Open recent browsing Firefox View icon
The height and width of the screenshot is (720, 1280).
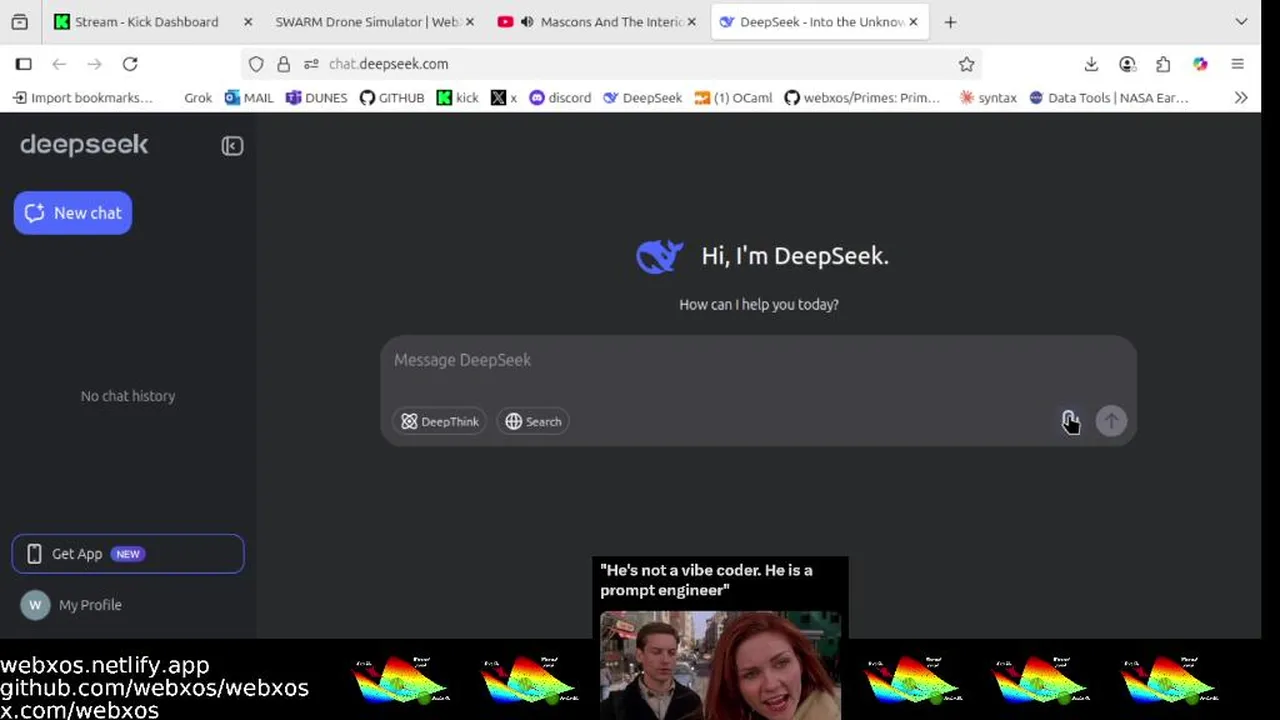(x=20, y=21)
